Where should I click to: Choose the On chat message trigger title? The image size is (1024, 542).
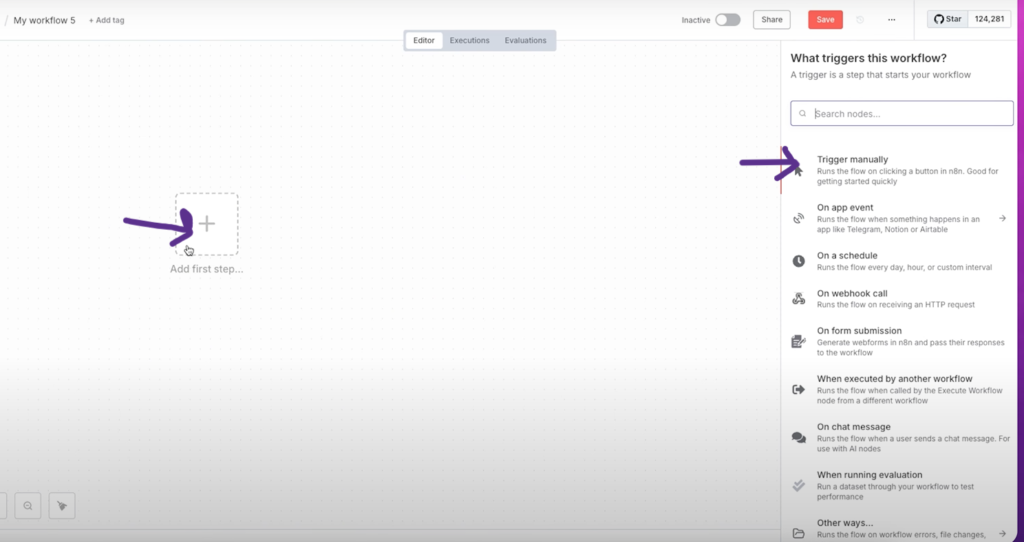pos(854,426)
